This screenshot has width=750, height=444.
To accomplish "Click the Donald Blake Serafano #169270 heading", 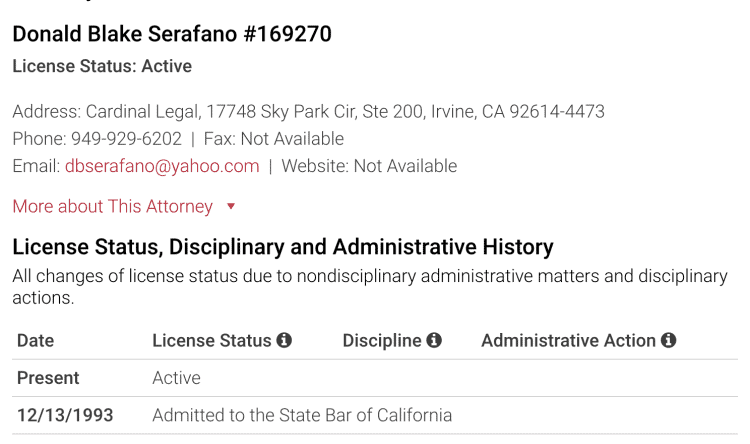I will [x=172, y=34].
